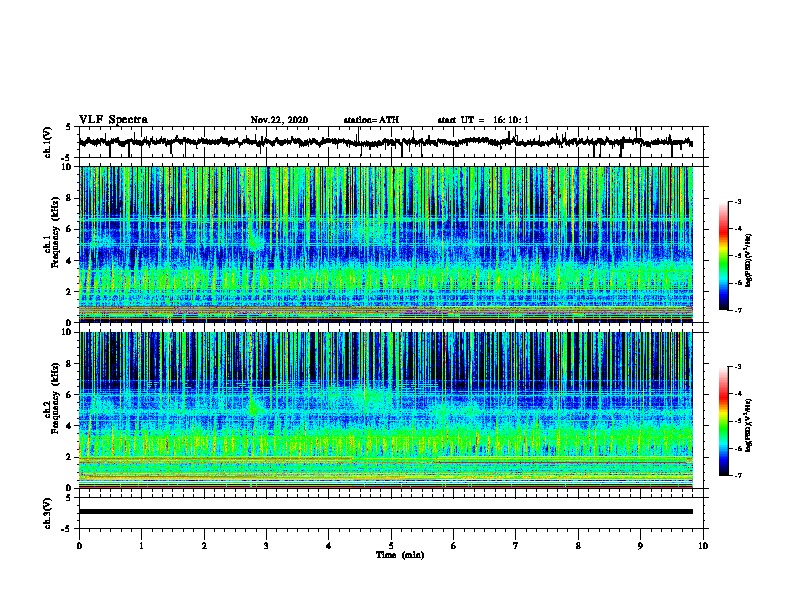This screenshot has width=792, height=612.
Task: Click the time axis tick label "5"
Action: (391, 546)
